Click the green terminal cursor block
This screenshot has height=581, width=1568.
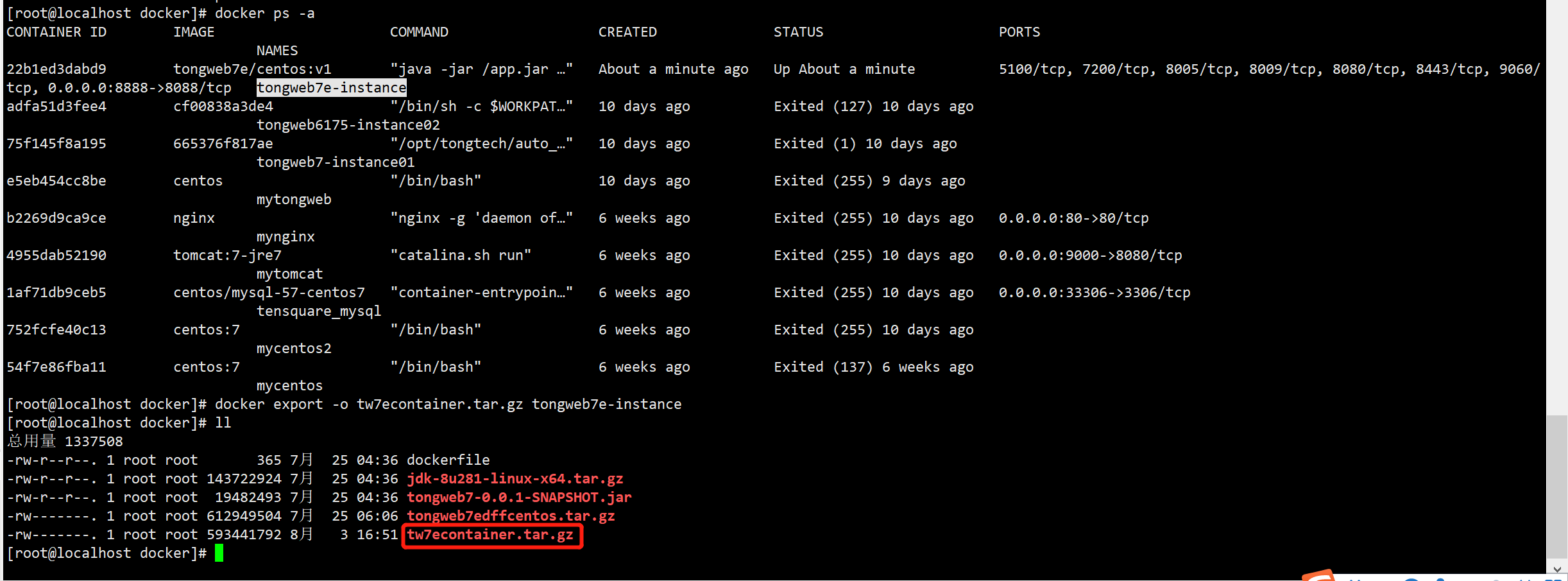point(221,553)
